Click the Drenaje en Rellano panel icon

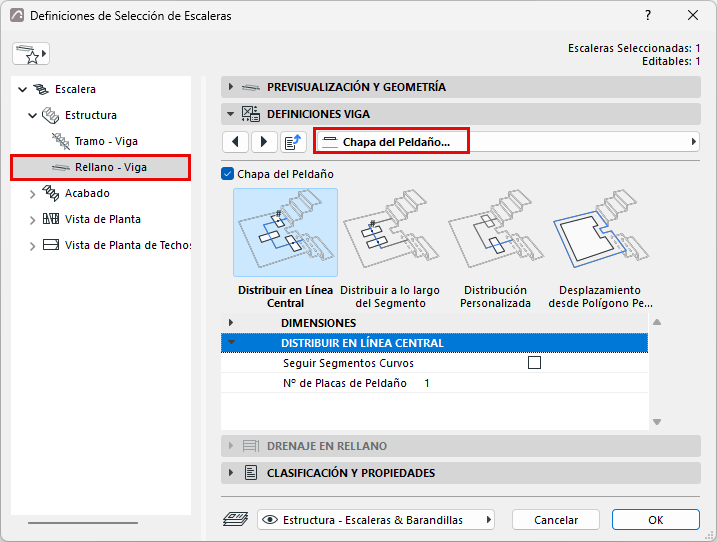[251, 446]
